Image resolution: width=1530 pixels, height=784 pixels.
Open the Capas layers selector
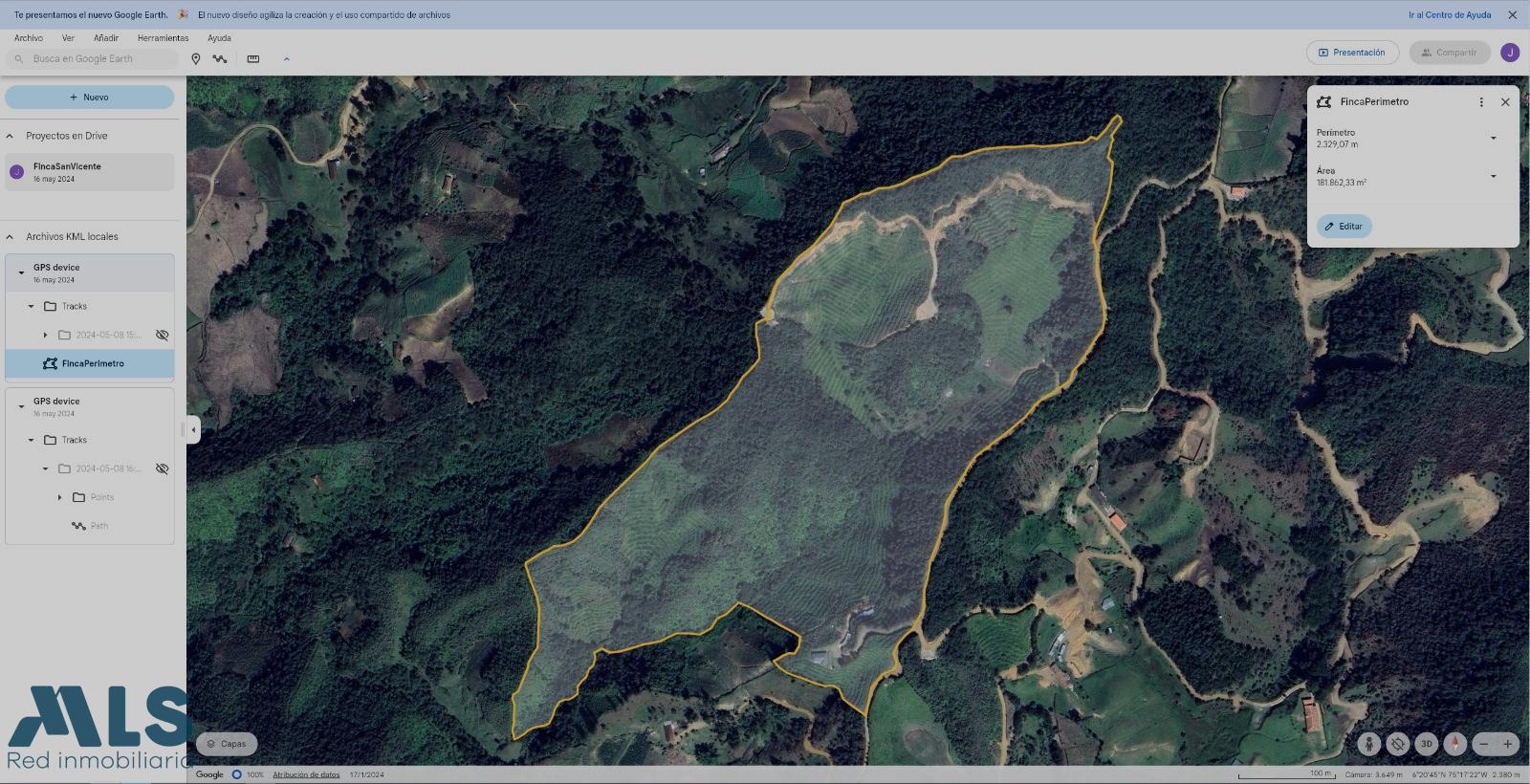click(x=227, y=744)
